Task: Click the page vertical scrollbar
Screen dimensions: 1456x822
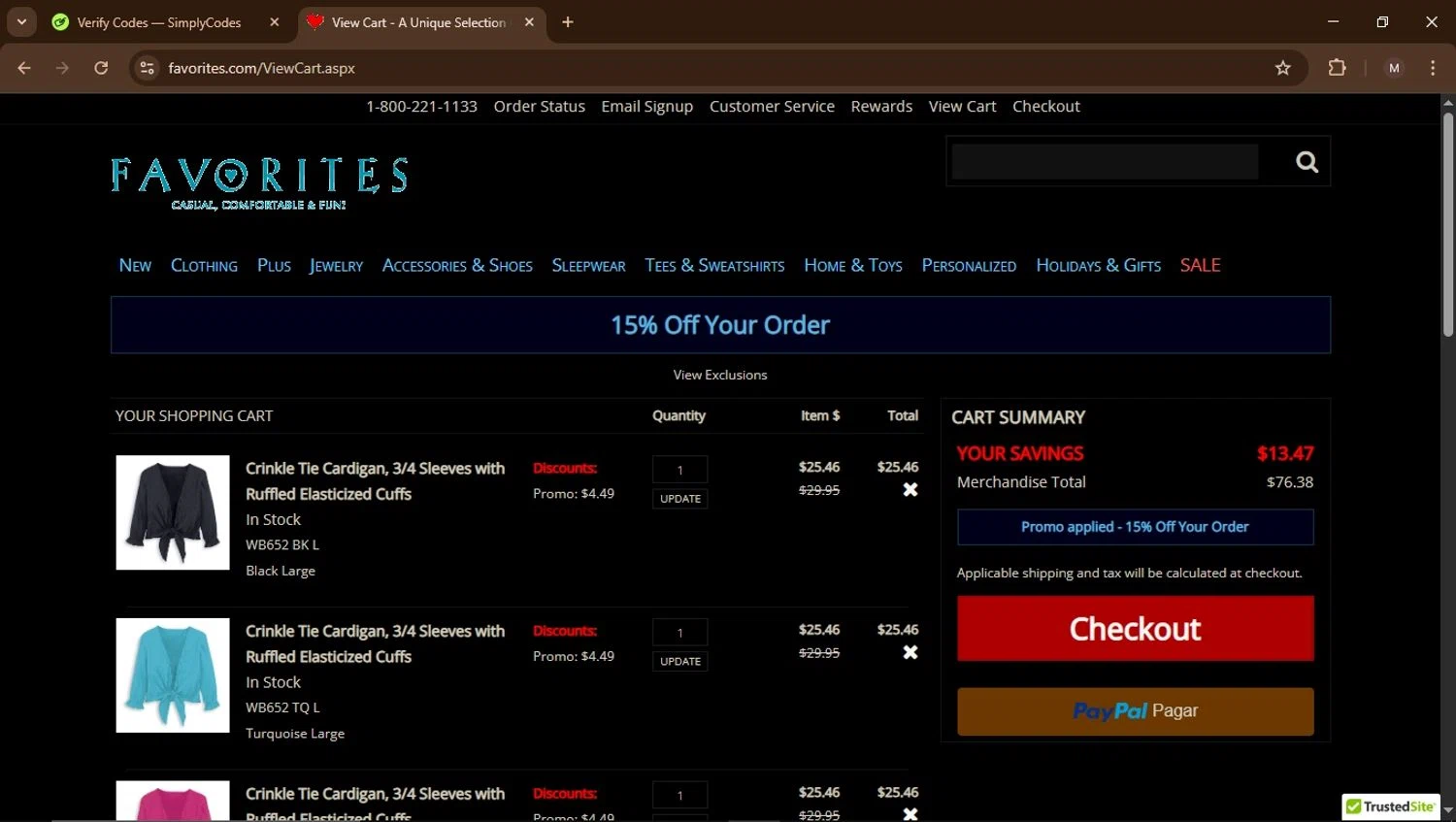Action: 1448,223
